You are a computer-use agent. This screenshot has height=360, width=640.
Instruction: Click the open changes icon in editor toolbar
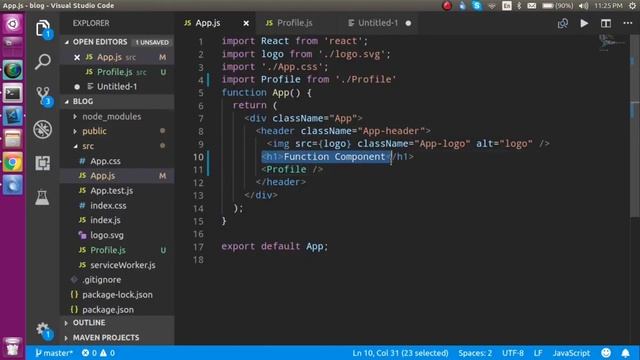[562, 23]
